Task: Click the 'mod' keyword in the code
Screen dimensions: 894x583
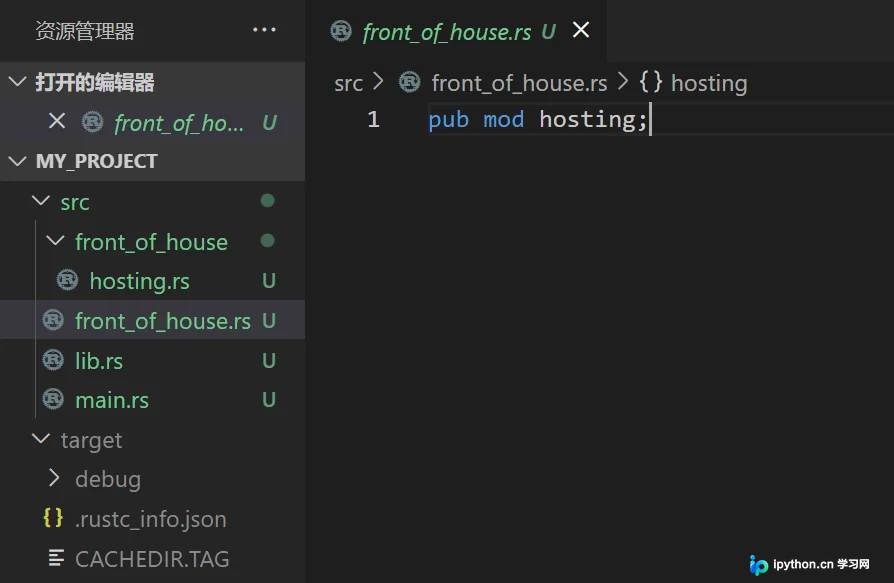Action: click(x=504, y=120)
